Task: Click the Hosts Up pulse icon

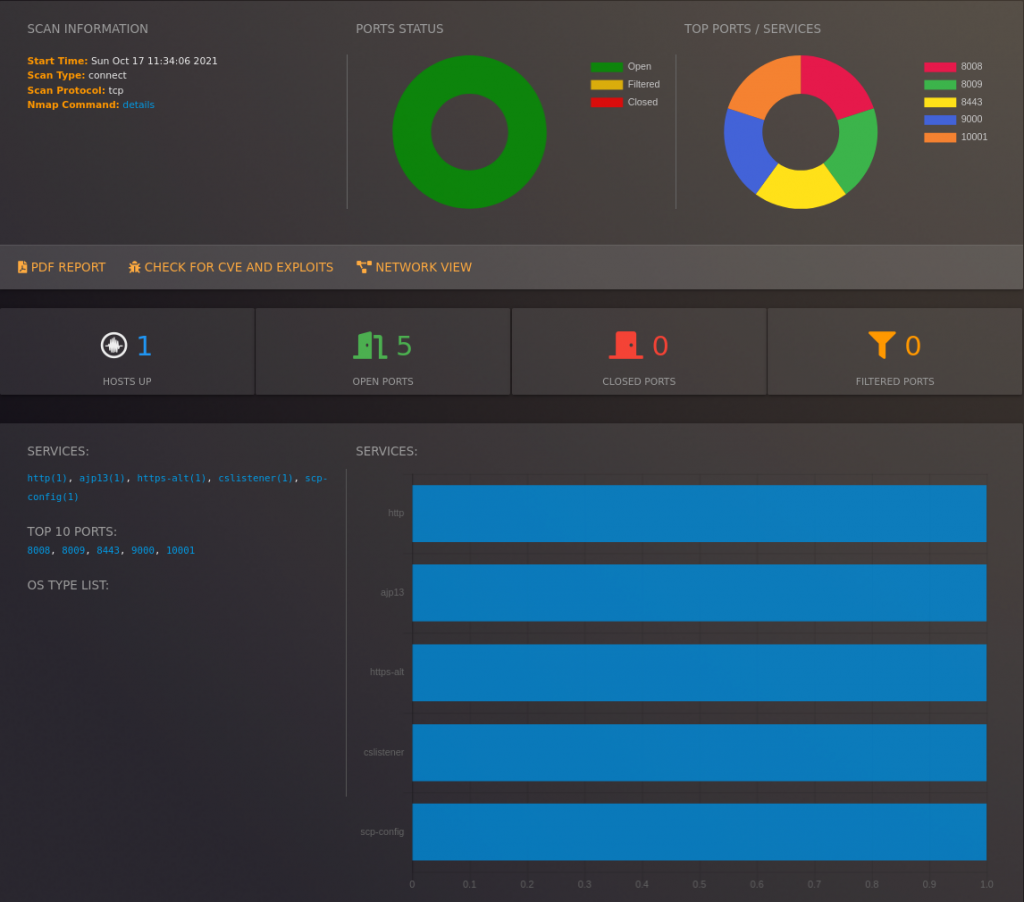Action: [x=114, y=346]
